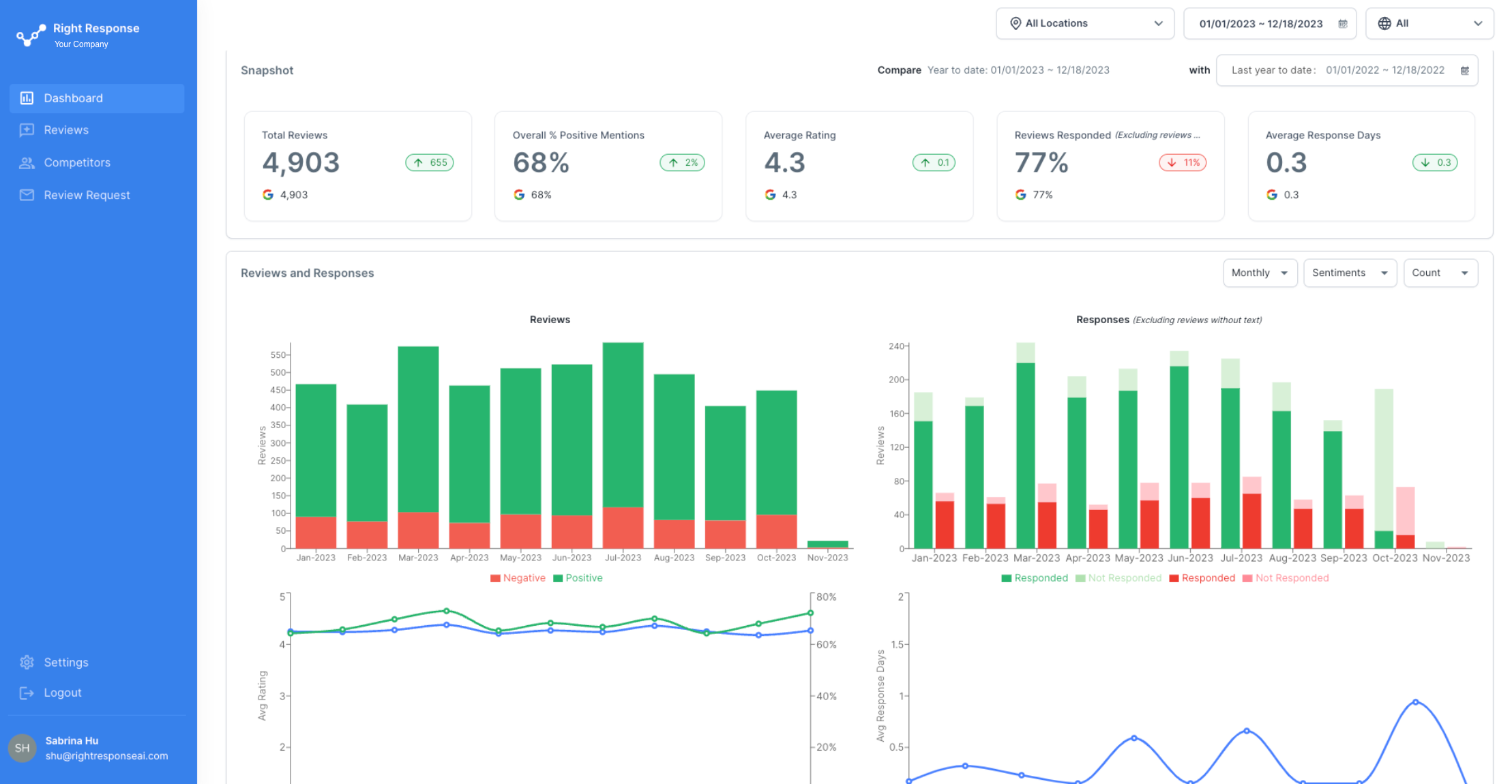Image resolution: width=1512 pixels, height=784 pixels.
Task: Expand the Sentiments dropdown
Action: [x=1349, y=273]
